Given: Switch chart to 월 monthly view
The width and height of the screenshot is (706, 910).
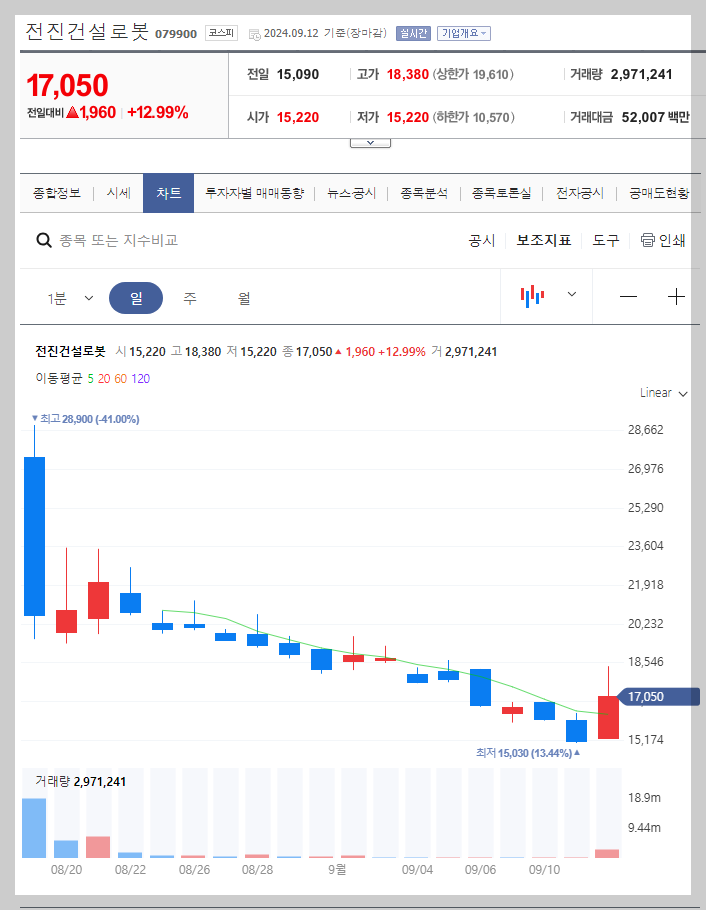Looking at the screenshot, I should pos(242,297).
